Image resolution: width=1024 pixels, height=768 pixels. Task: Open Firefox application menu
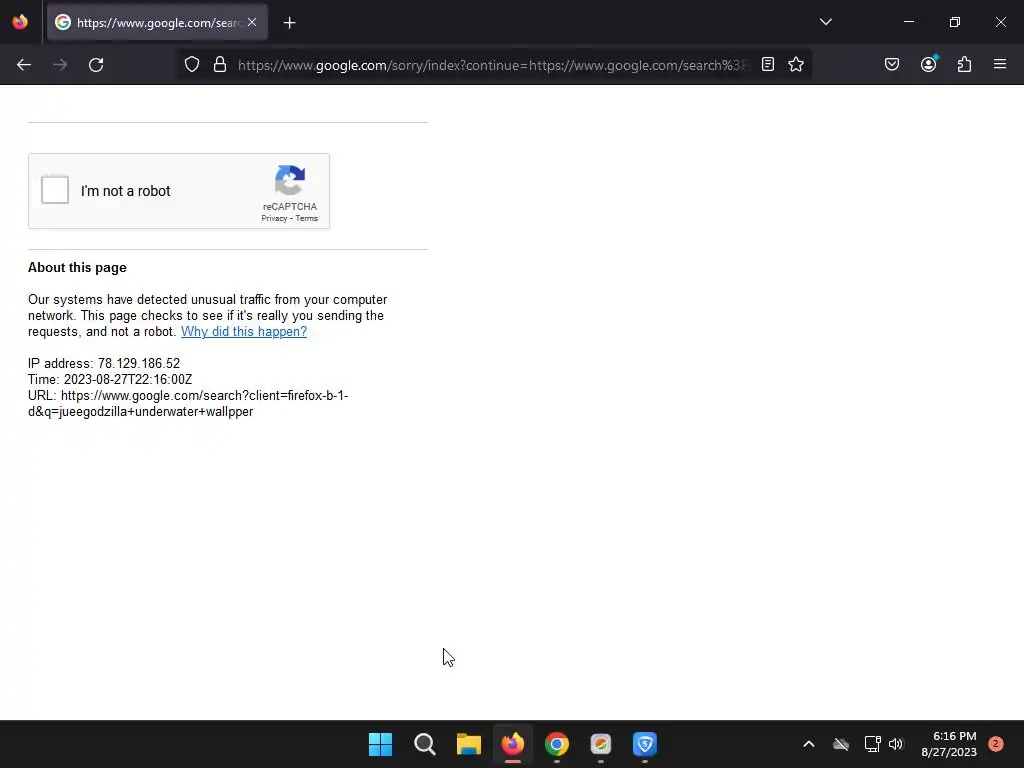(x=1000, y=64)
